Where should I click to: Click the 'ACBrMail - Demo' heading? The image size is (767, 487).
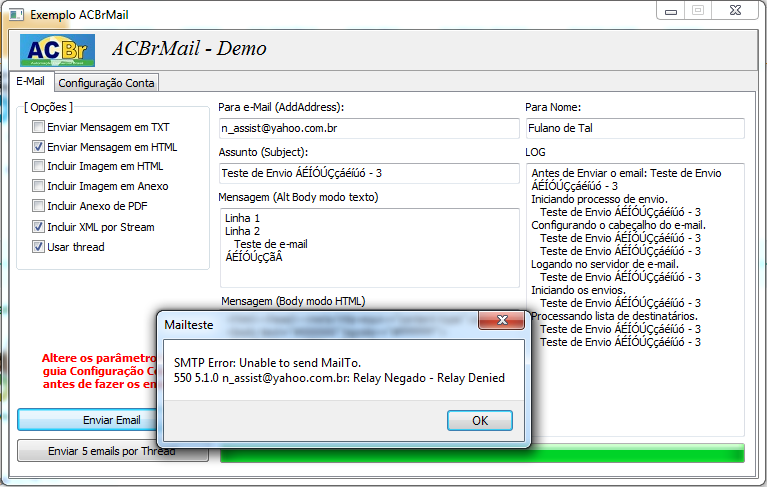pyautogui.click(x=189, y=48)
